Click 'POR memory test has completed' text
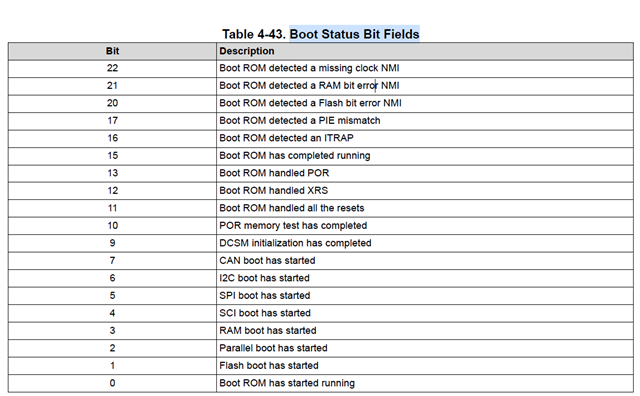This screenshot has width=640, height=396. (x=293, y=226)
